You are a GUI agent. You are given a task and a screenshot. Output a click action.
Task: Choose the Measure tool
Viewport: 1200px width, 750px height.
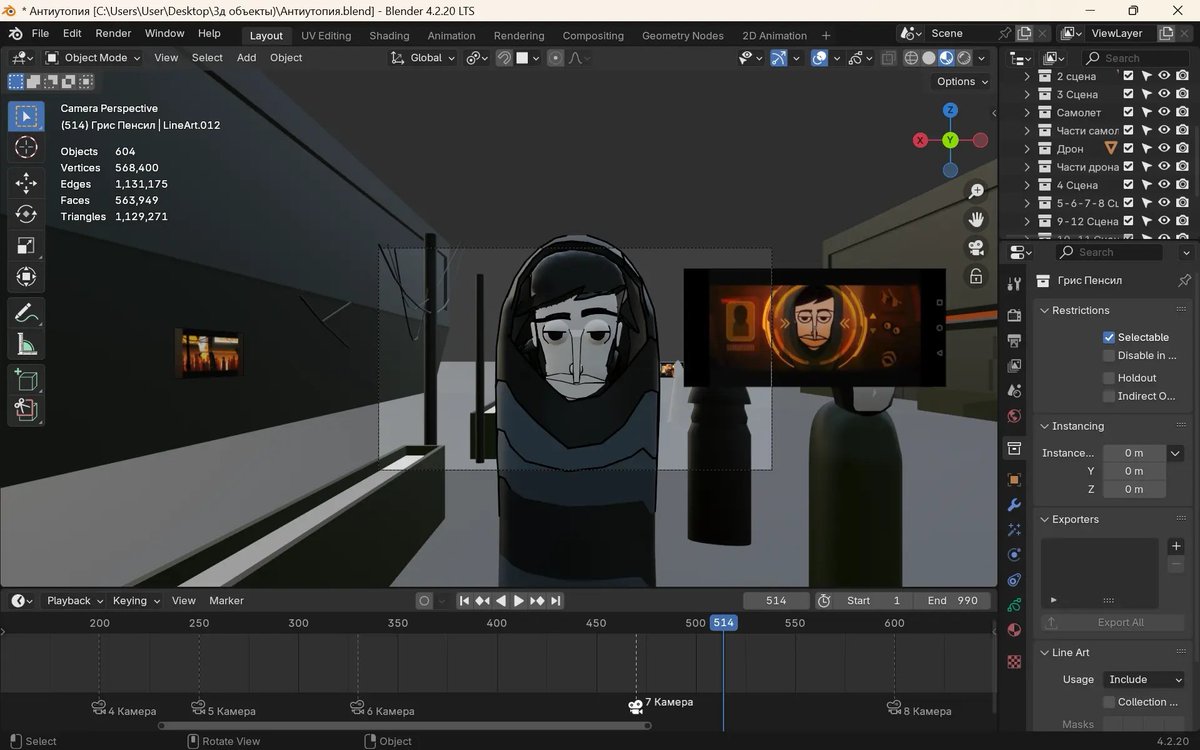tap(26, 345)
